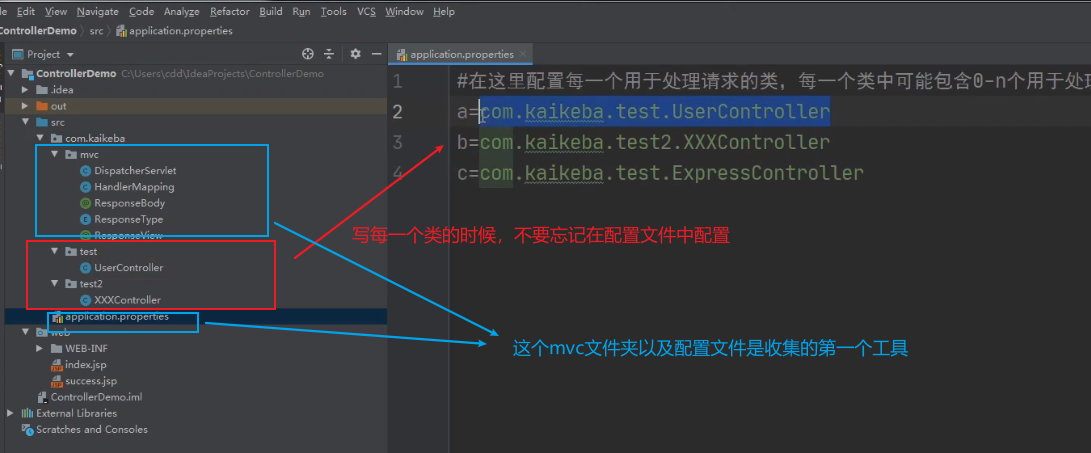The image size is (1091, 453).
Task: Click src in the breadcrumb path
Action: pos(97,31)
